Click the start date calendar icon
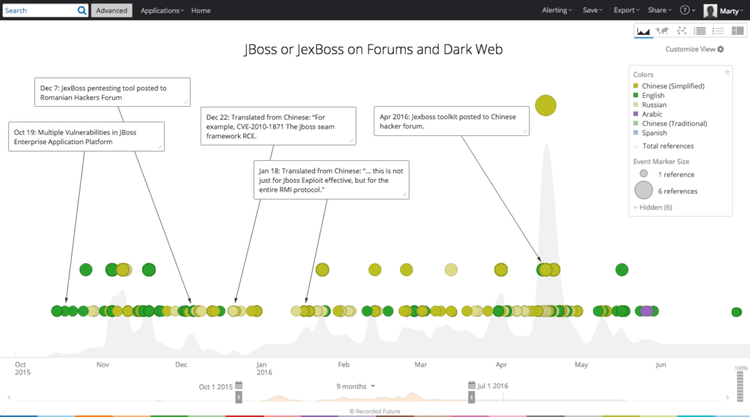Viewport: 750px width, 417px height. pyautogui.click(x=239, y=385)
